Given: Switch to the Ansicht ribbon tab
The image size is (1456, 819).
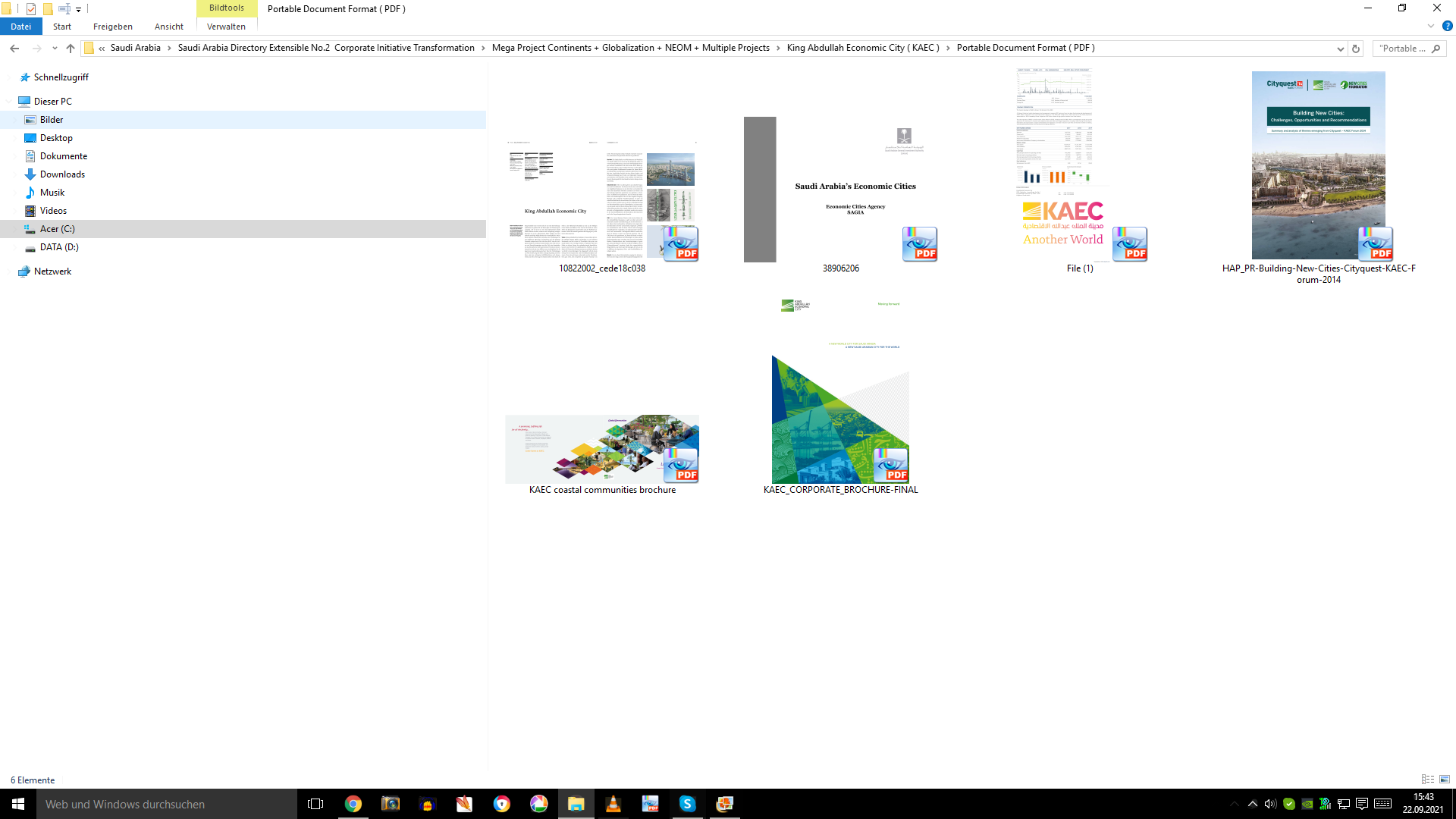Looking at the screenshot, I should tap(169, 27).
